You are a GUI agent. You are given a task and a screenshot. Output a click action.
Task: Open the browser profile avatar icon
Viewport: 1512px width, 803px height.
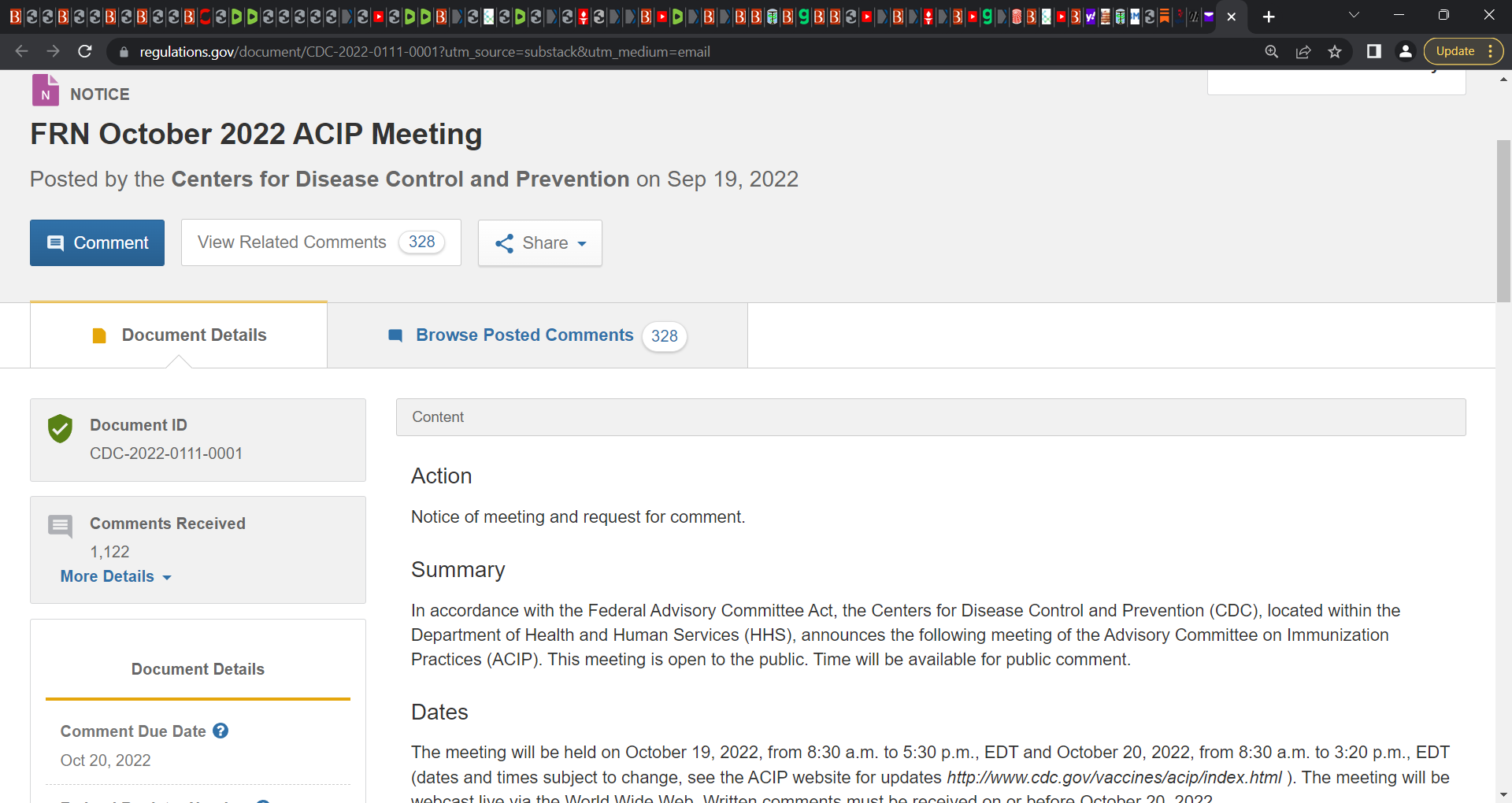click(1405, 51)
